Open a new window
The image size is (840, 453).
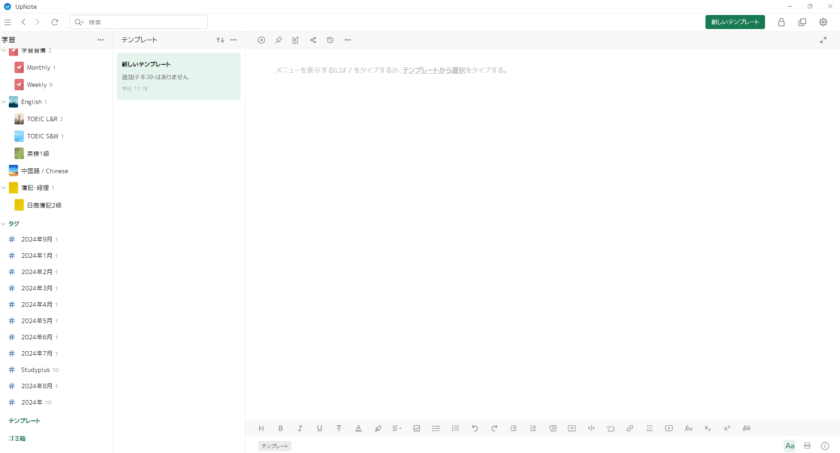[x=802, y=22]
